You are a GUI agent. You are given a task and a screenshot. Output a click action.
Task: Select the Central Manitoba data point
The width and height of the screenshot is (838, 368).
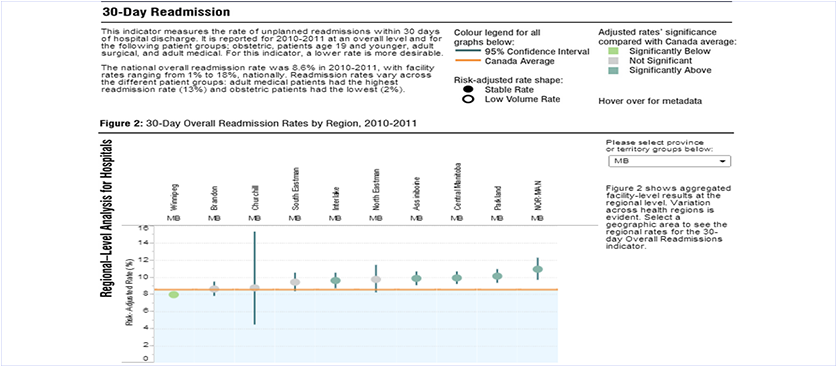[x=456, y=278]
